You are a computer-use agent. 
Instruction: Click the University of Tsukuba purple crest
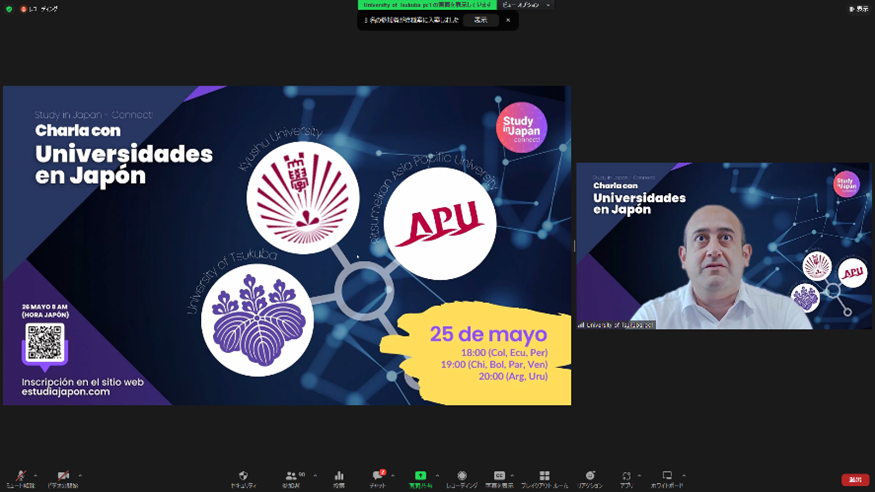point(257,320)
